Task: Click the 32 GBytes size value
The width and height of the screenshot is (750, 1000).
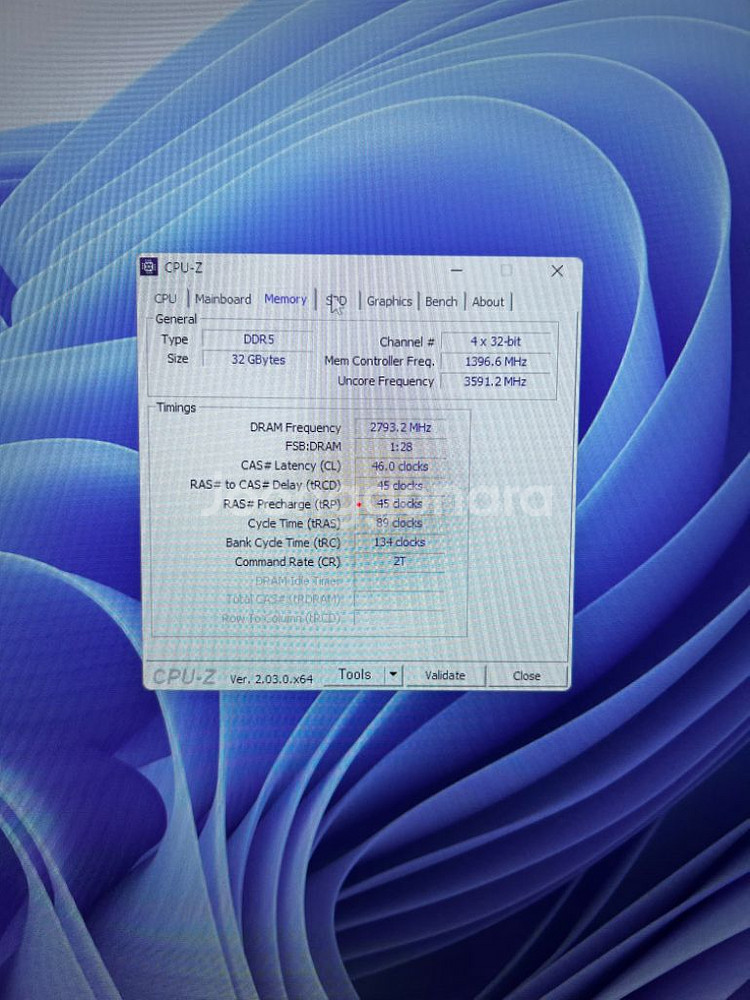Action: 258,359
